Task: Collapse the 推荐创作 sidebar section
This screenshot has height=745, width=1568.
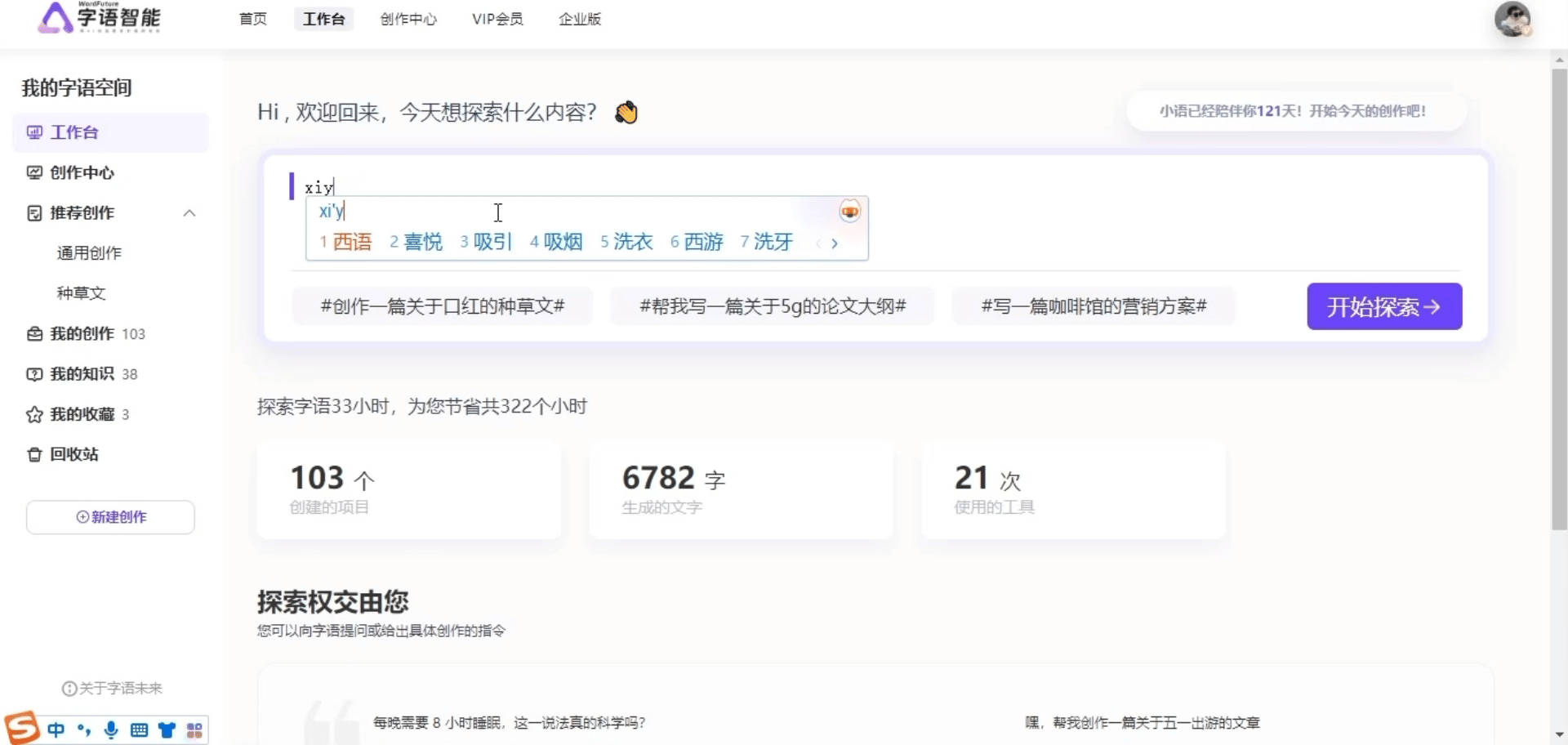Action: click(x=189, y=212)
